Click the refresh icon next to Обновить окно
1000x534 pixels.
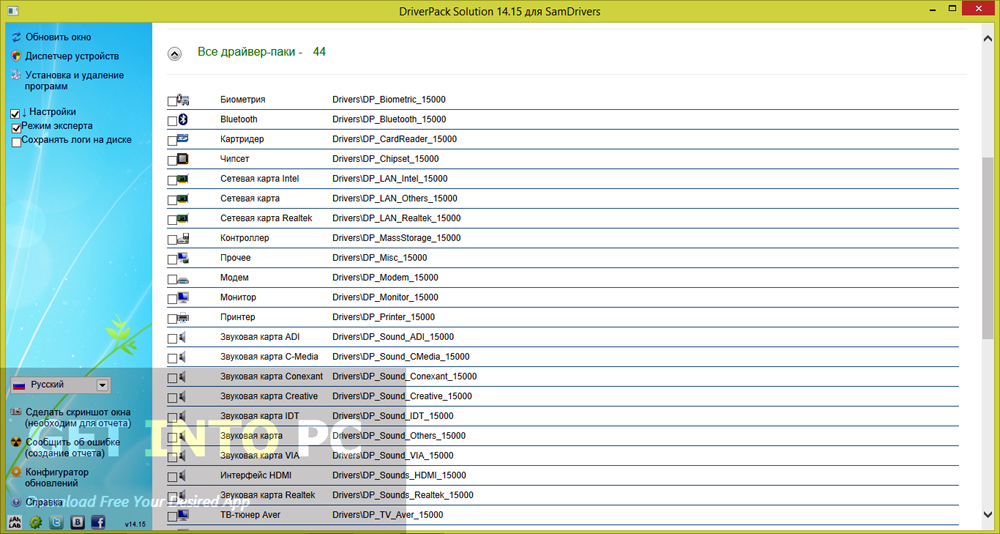tap(17, 37)
